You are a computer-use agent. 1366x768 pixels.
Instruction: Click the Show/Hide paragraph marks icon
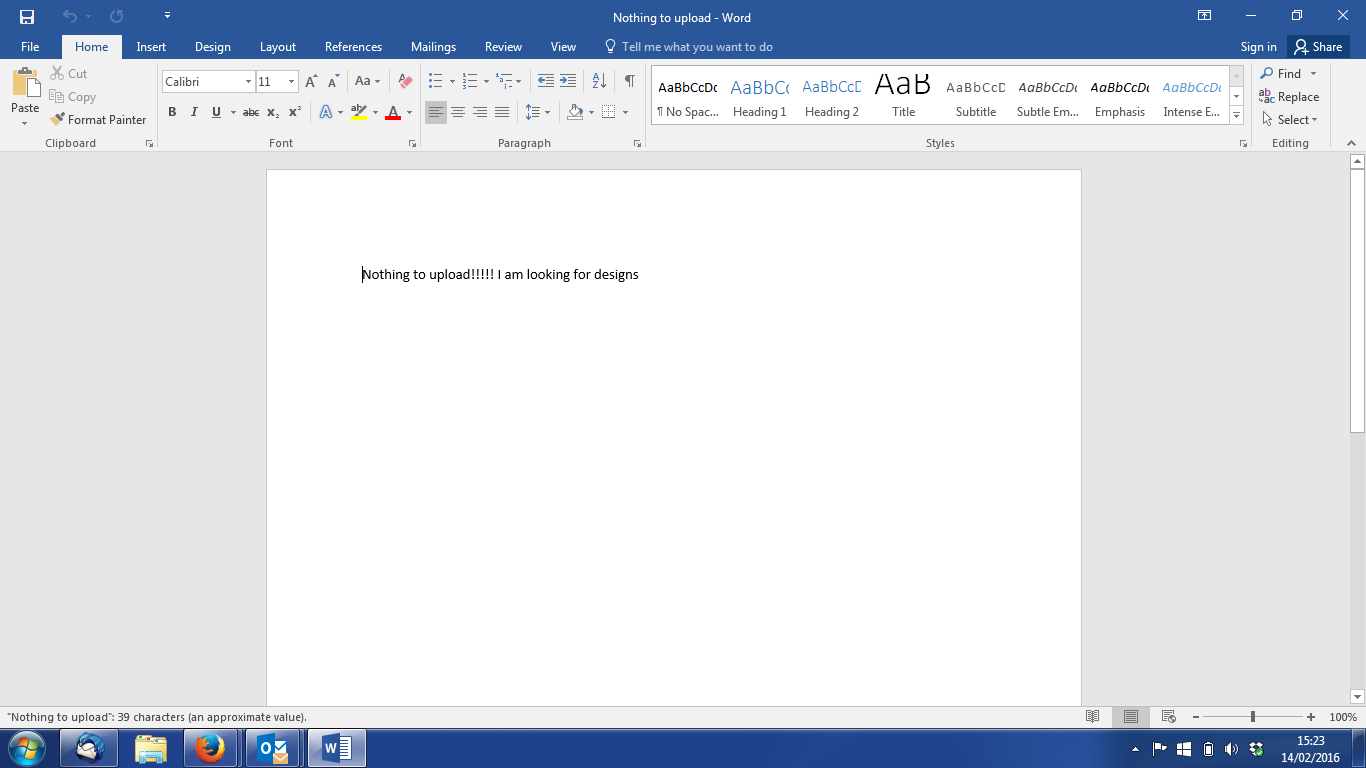[x=629, y=81]
